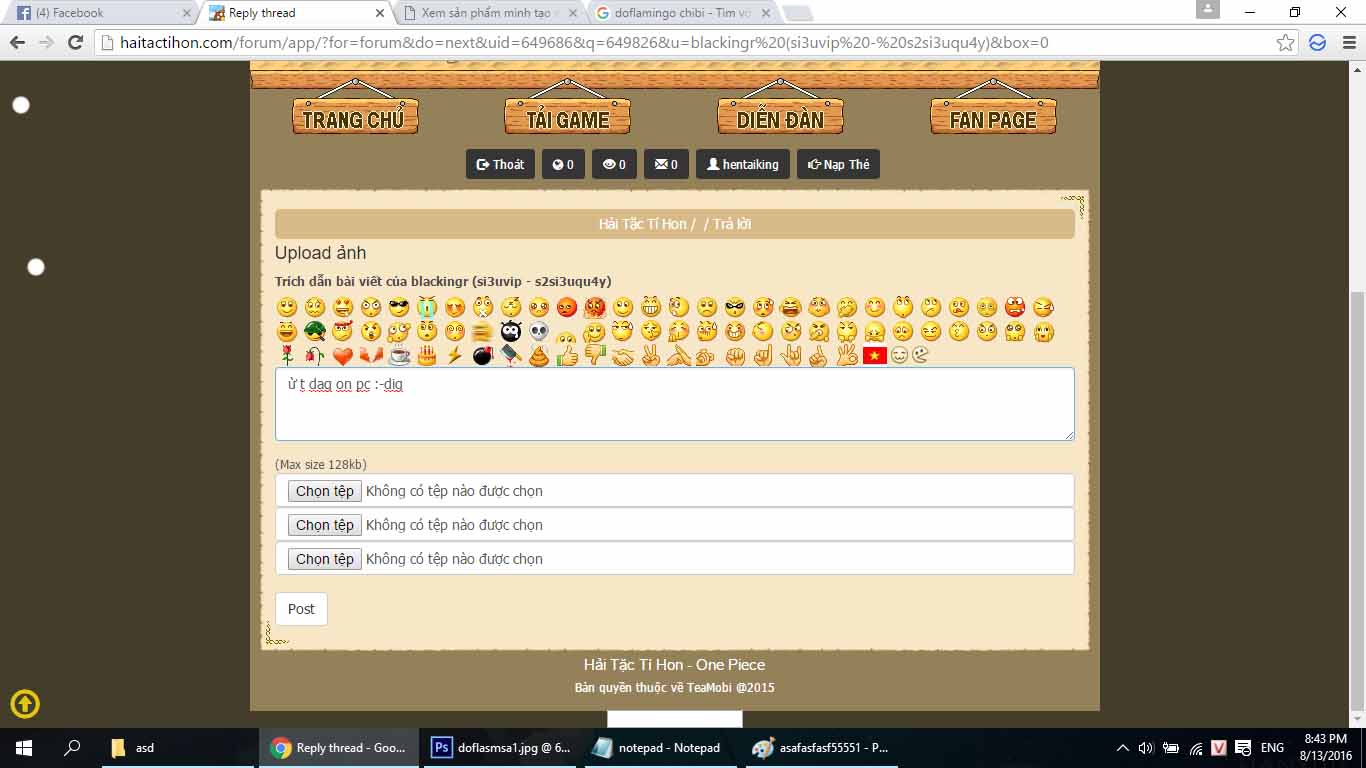This screenshot has height=768, width=1366.
Task: Click the yellow scroll-to-top arrow icon
Action: [x=25, y=704]
